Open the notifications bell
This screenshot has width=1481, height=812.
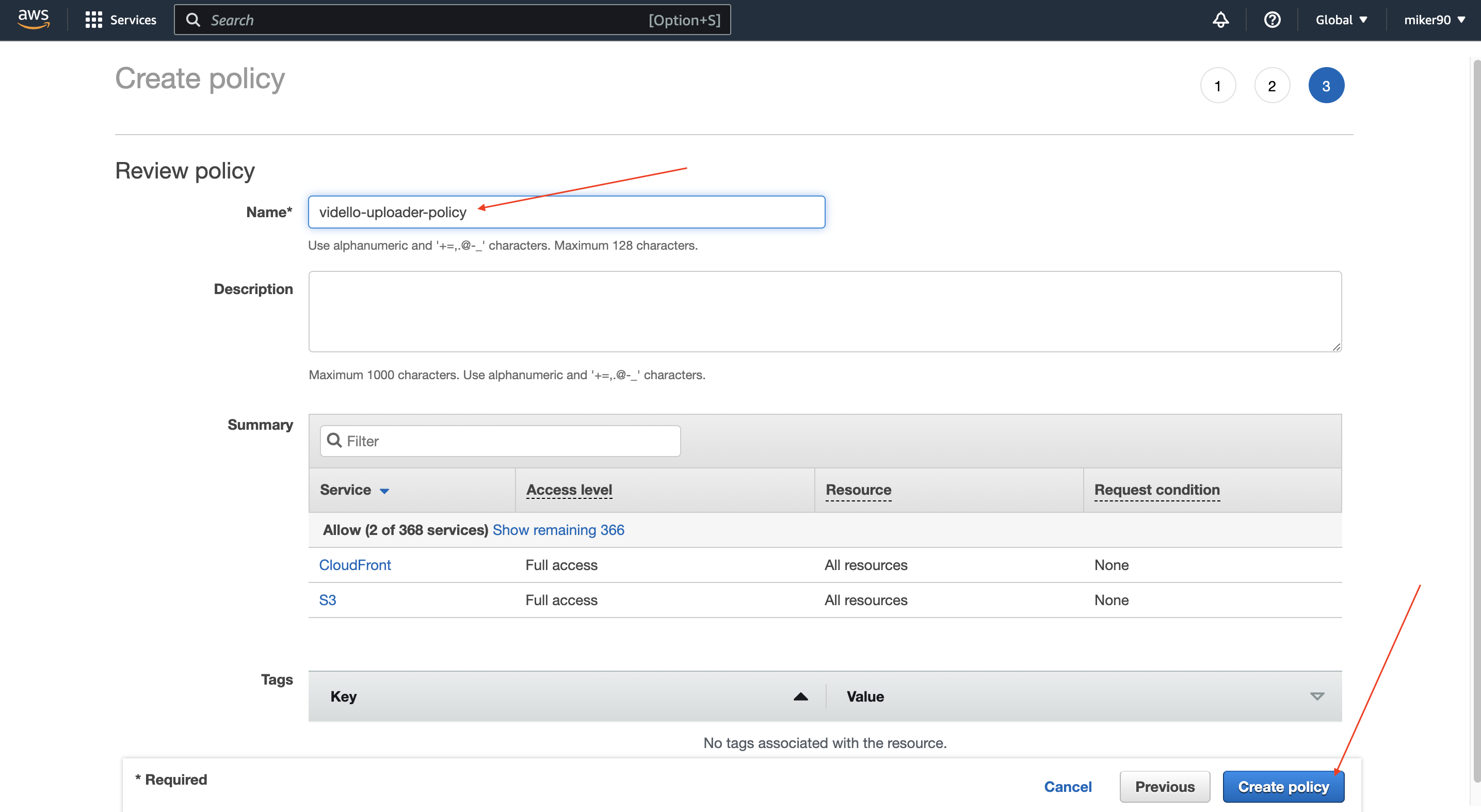[x=1220, y=20]
